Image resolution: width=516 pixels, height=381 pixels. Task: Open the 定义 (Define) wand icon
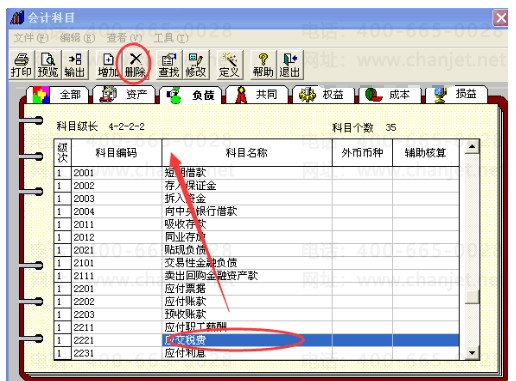pos(229,65)
